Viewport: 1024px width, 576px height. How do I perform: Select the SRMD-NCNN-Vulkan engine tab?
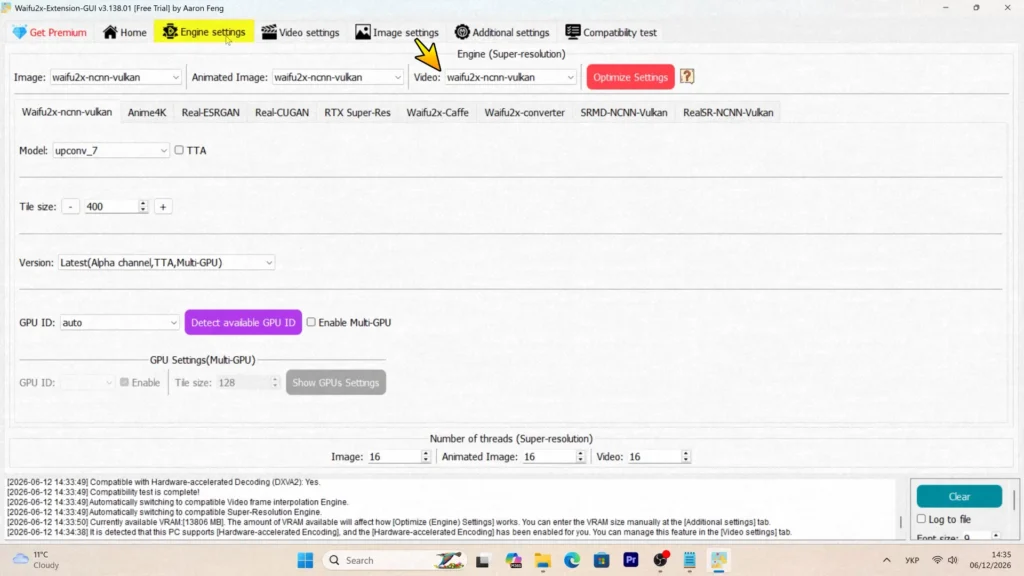[x=624, y=112]
